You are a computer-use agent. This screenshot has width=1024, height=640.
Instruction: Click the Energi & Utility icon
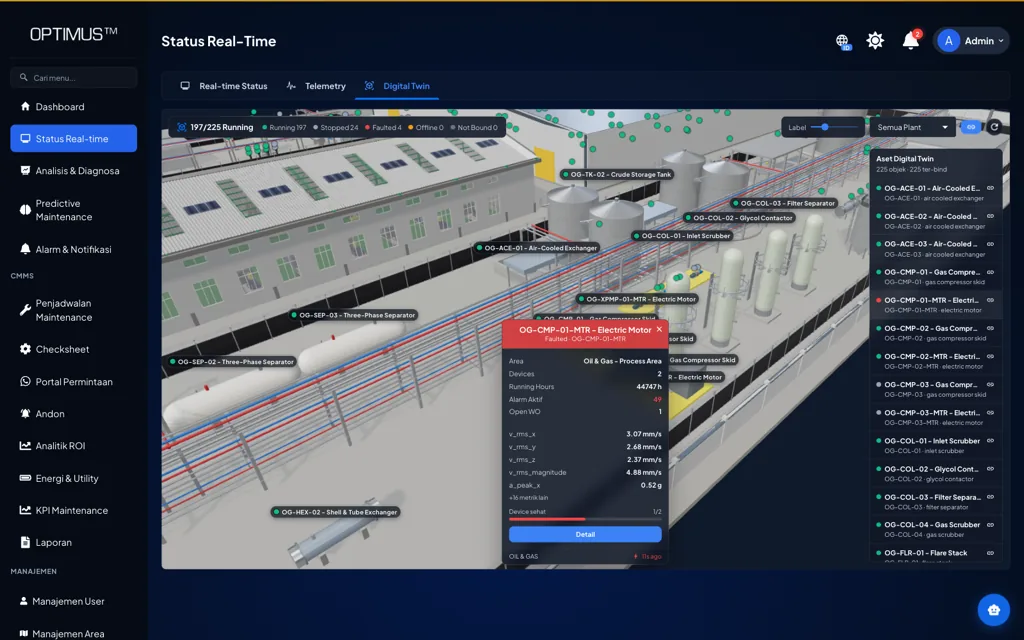coord(25,478)
